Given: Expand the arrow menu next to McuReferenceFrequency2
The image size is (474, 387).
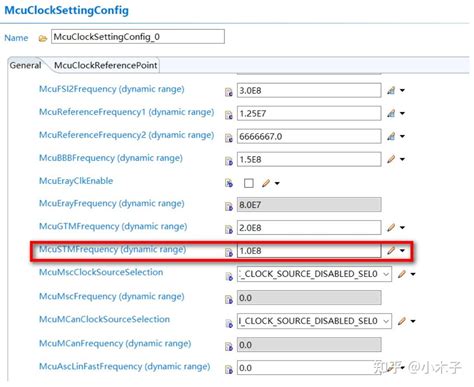Looking at the screenshot, I should [x=402, y=136].
